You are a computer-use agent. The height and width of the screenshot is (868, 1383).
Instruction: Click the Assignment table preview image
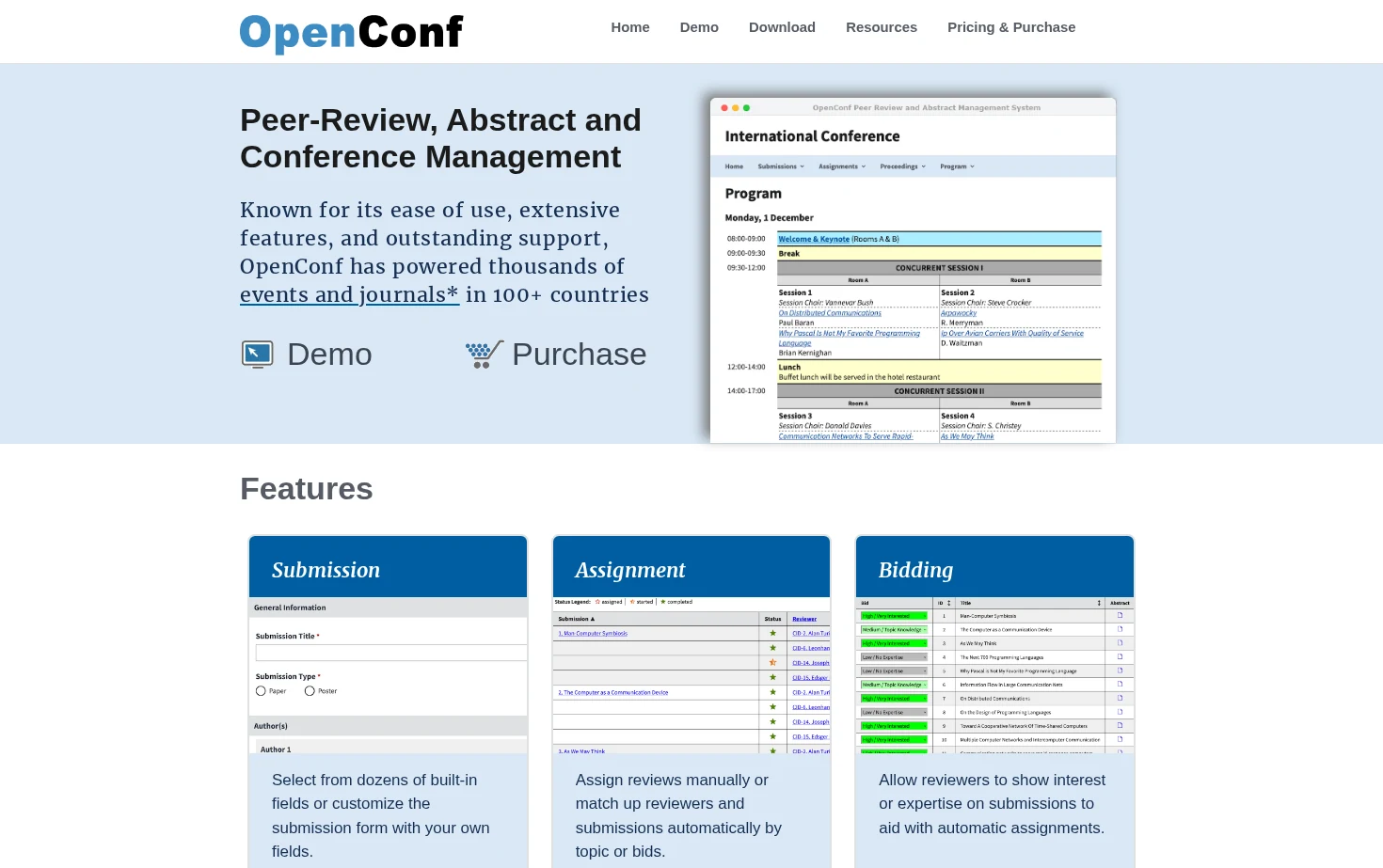click(x=691, y=675)
